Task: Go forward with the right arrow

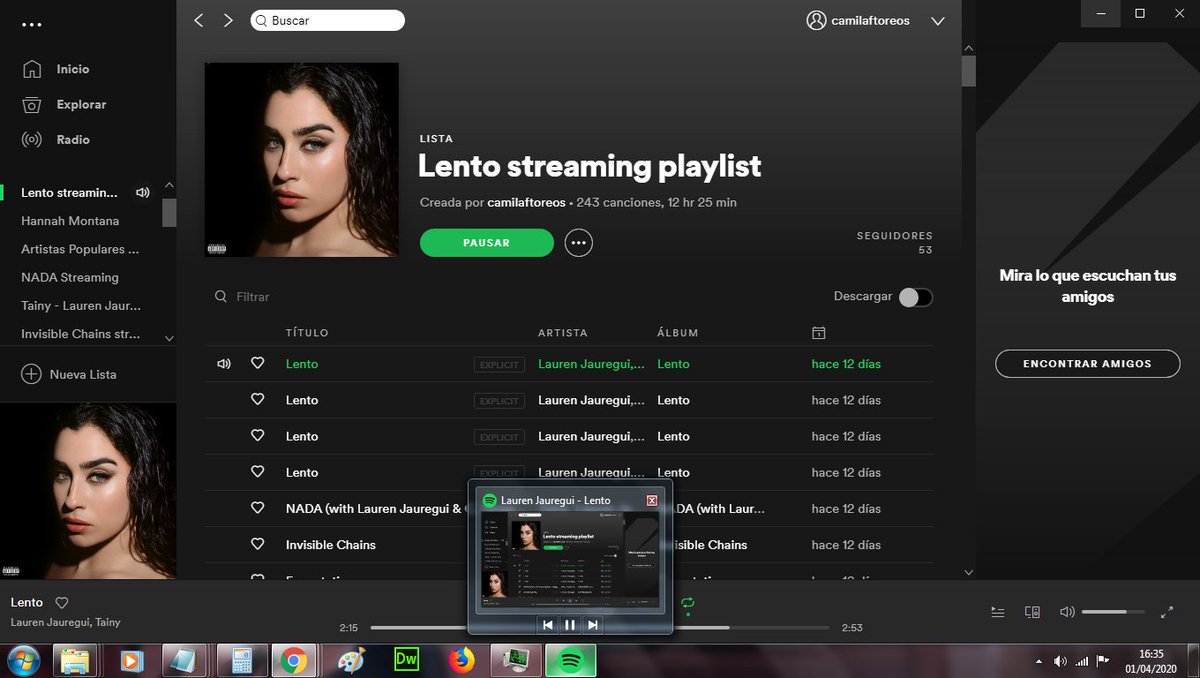Action: [228, 20]
